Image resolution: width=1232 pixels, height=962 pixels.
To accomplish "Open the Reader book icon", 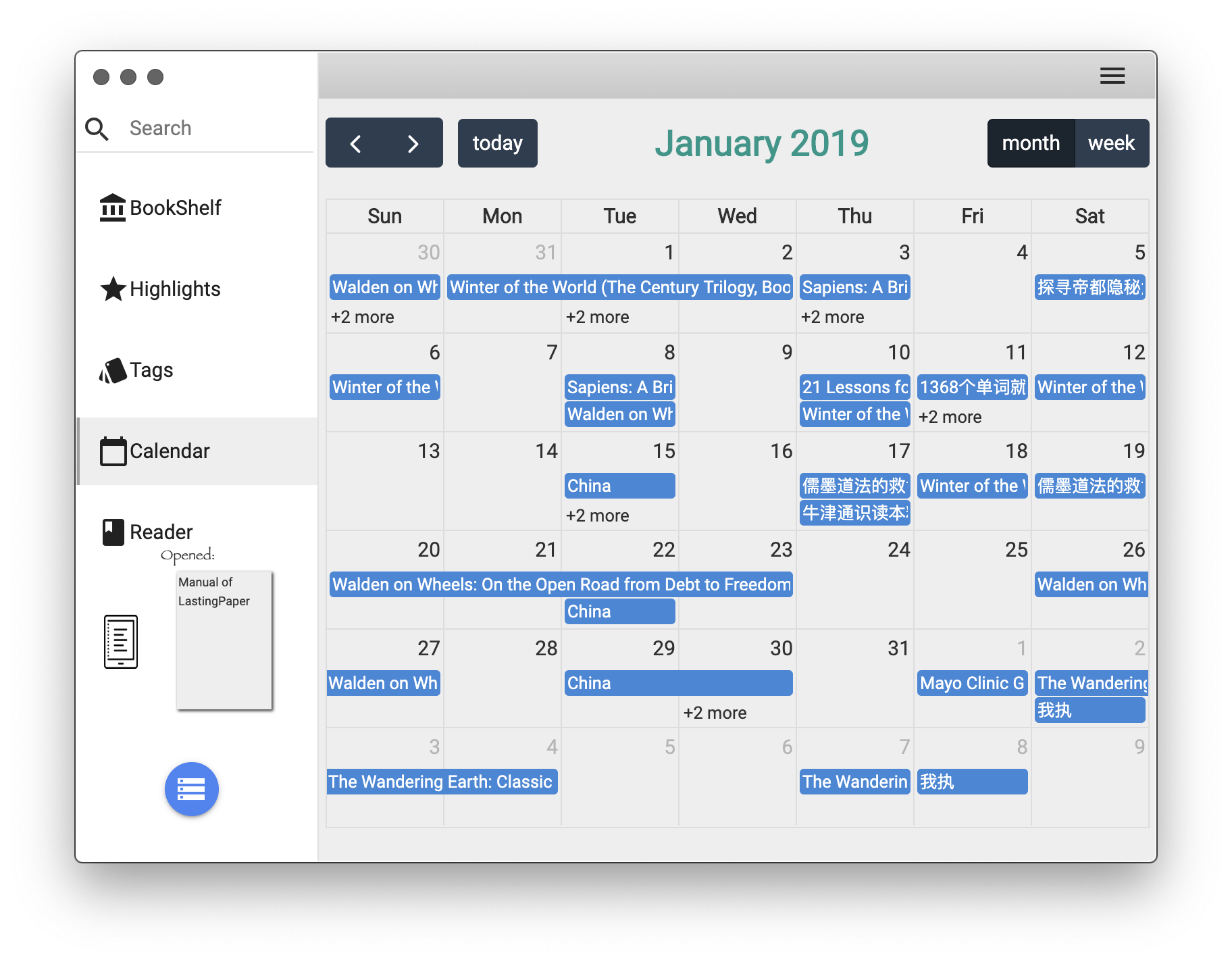I will pos(113,532).
